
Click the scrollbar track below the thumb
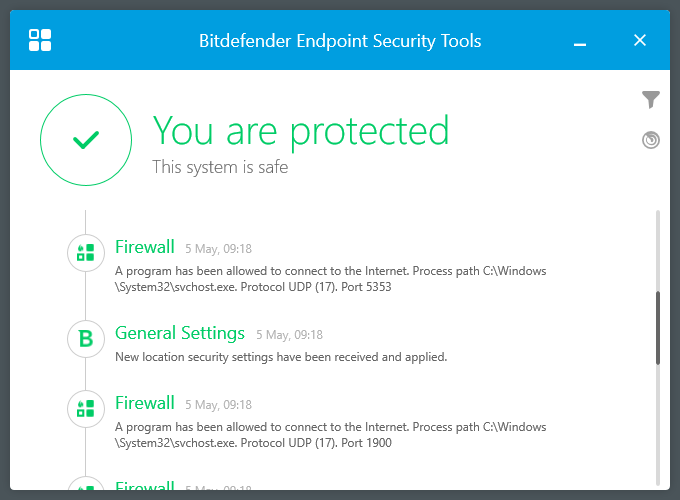pos(657,420)
